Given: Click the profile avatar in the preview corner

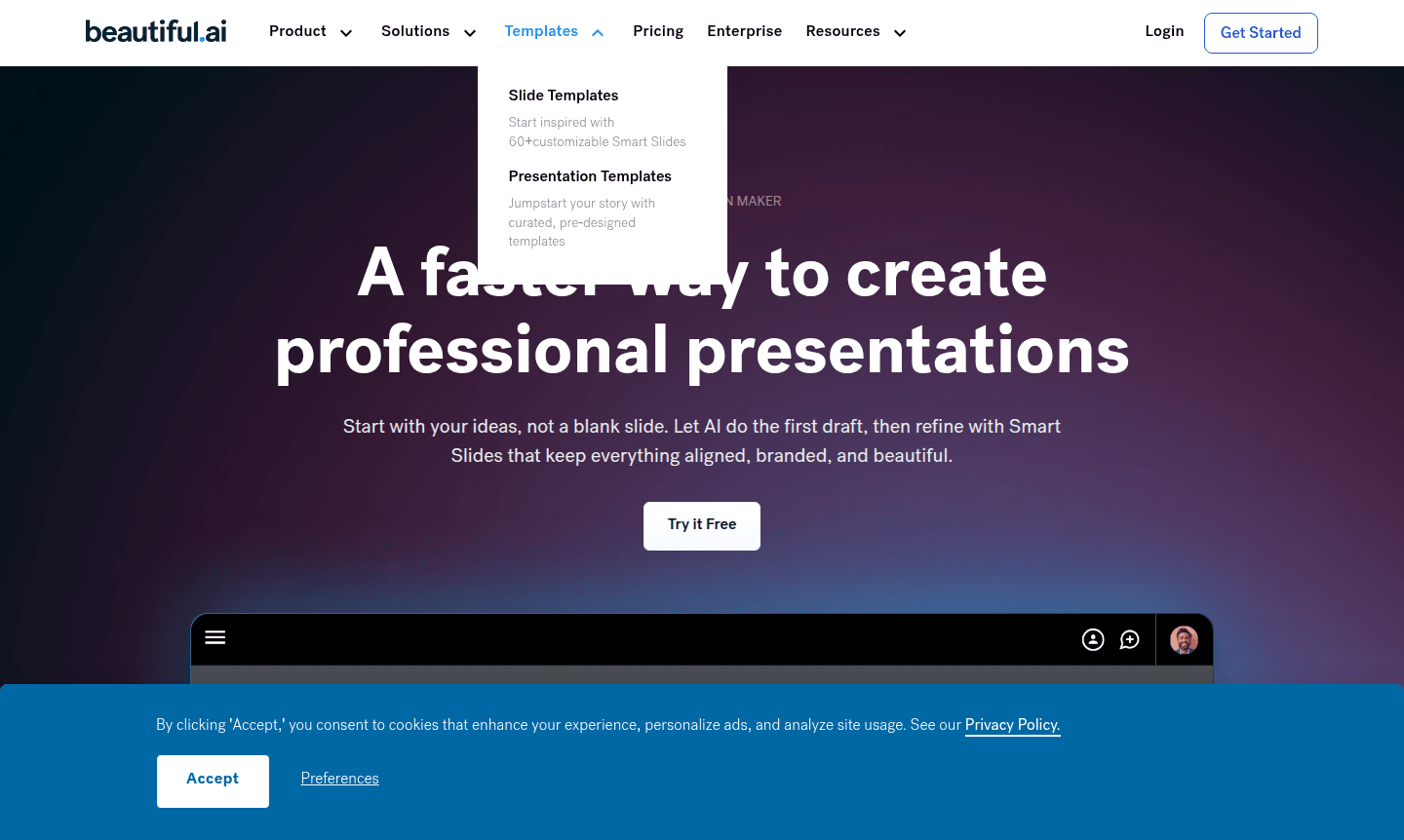Looking at the screenshot, I should tap(1183, 639).
